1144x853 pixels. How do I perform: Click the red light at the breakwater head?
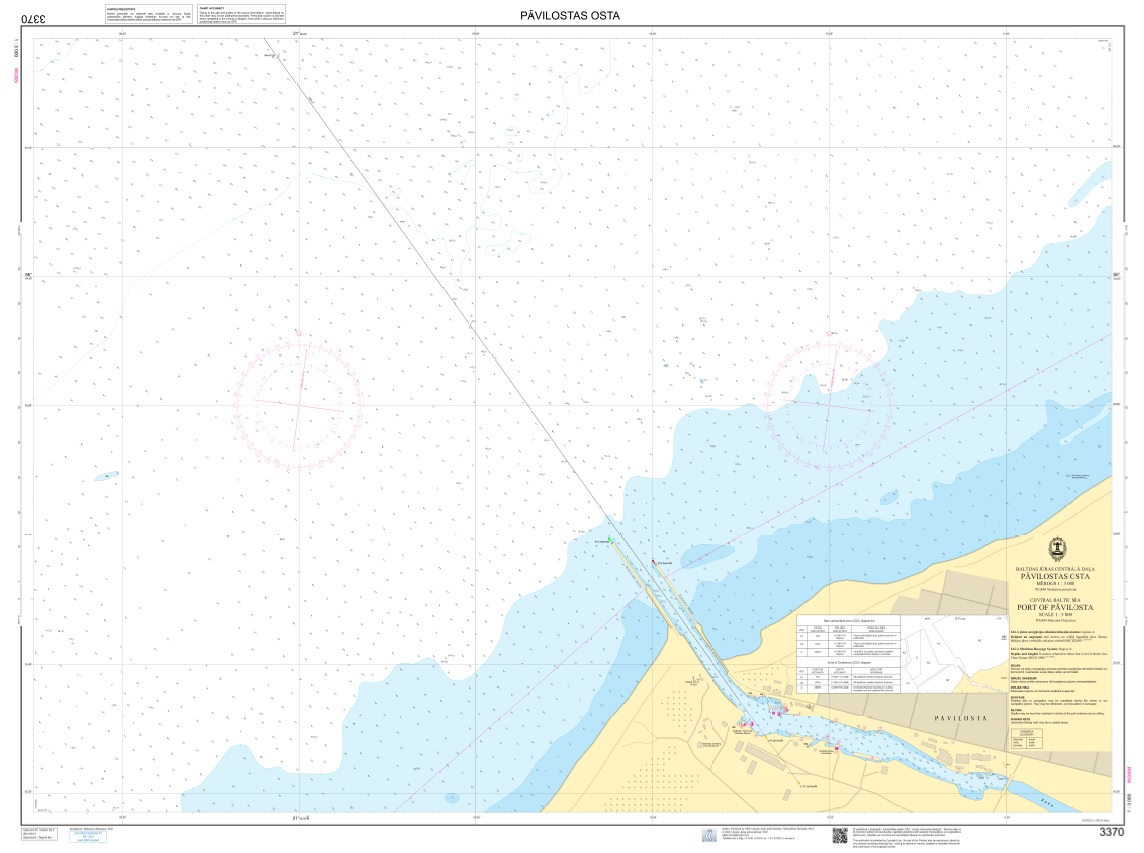tap(653, 562)
